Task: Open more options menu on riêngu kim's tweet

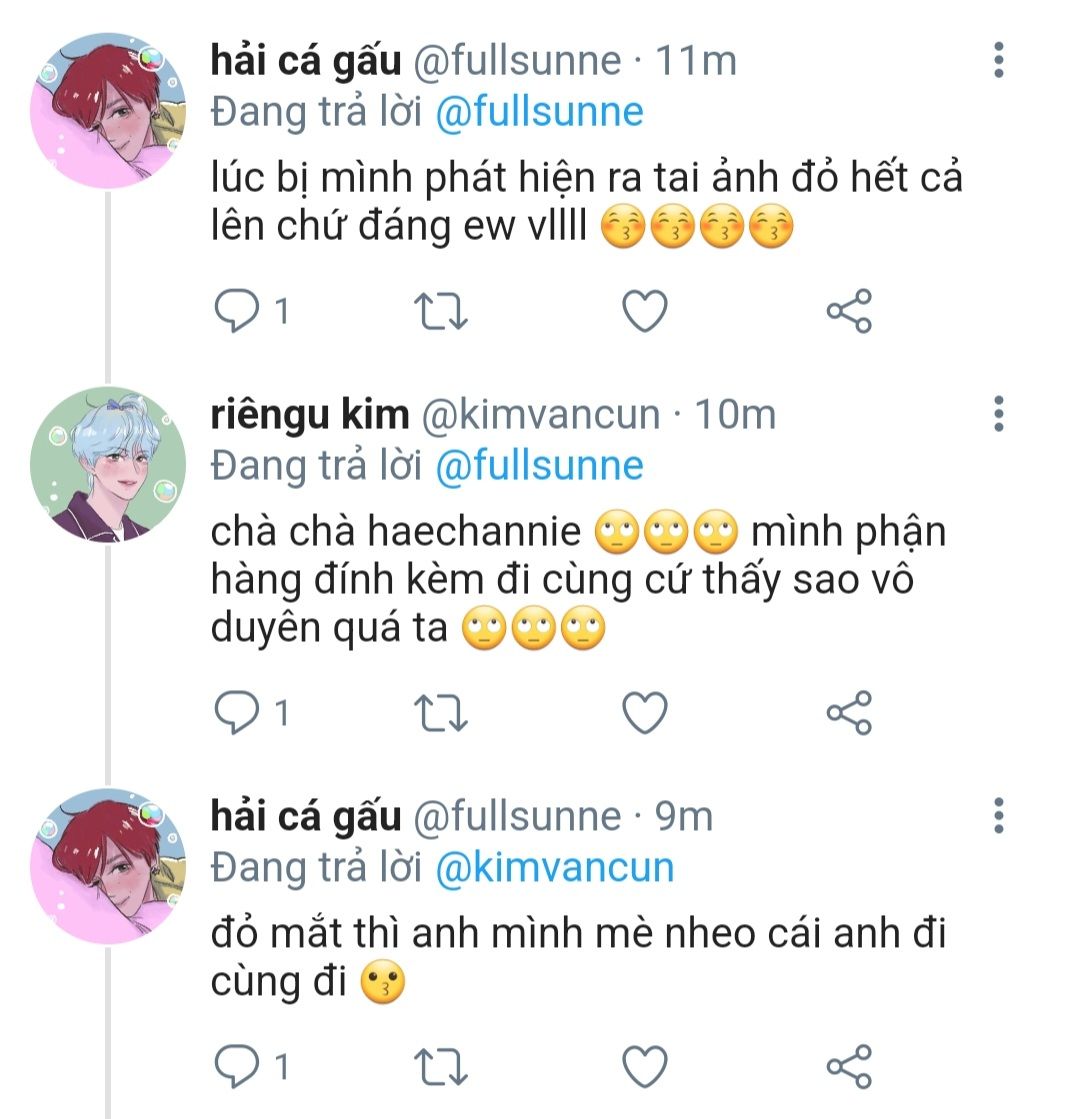Action: 998,414
